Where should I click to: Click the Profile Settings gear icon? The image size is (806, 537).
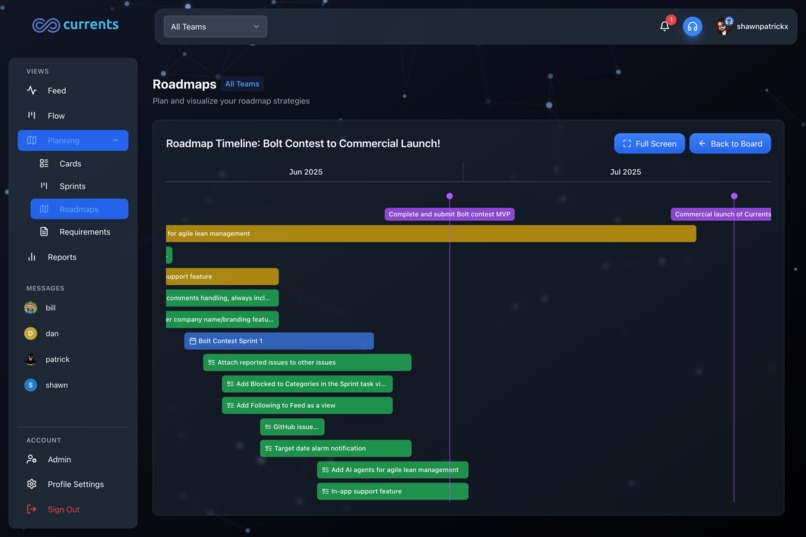[32, 484]
